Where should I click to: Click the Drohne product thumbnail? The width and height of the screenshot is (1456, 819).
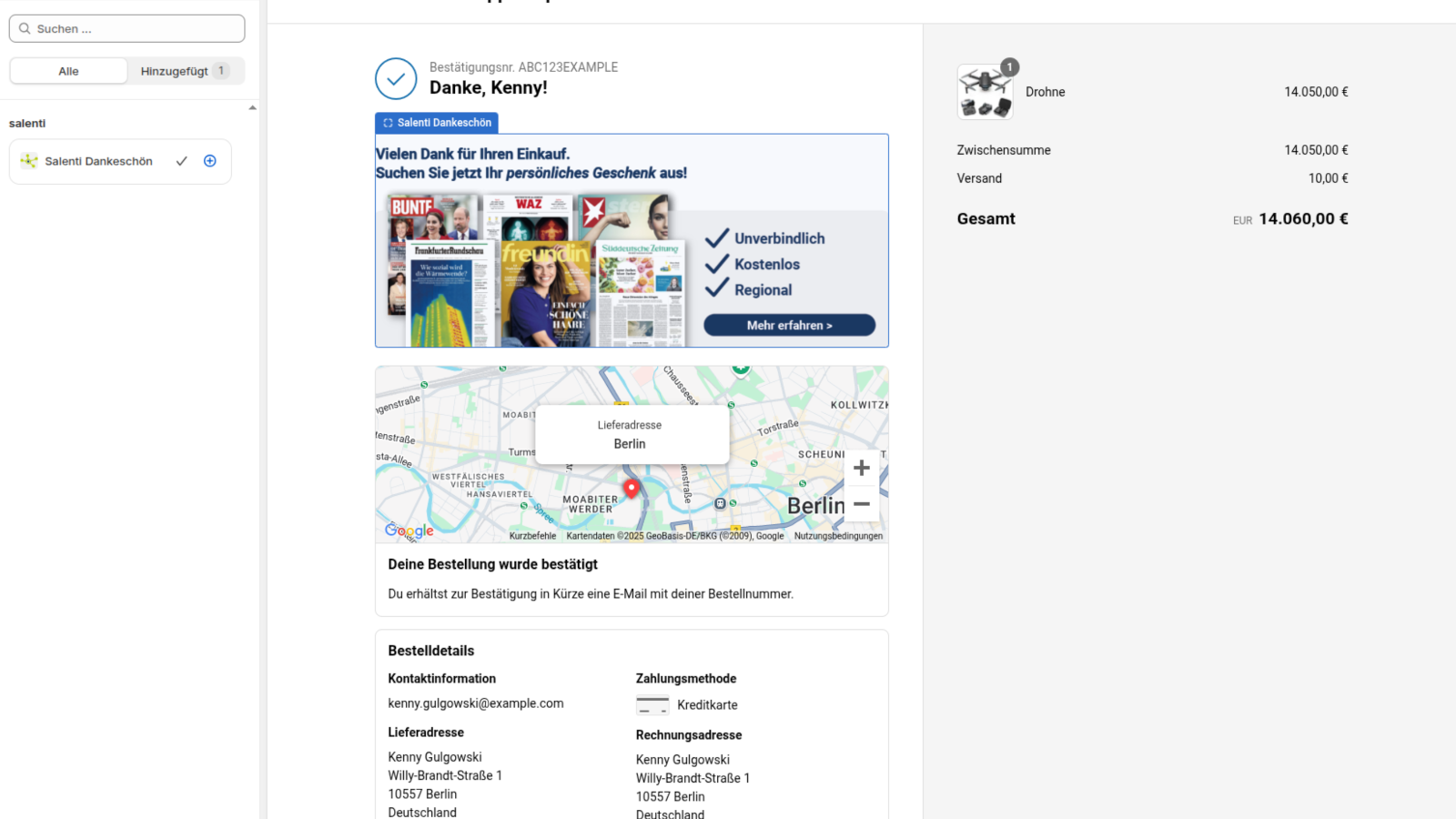[x=985, y=92]
